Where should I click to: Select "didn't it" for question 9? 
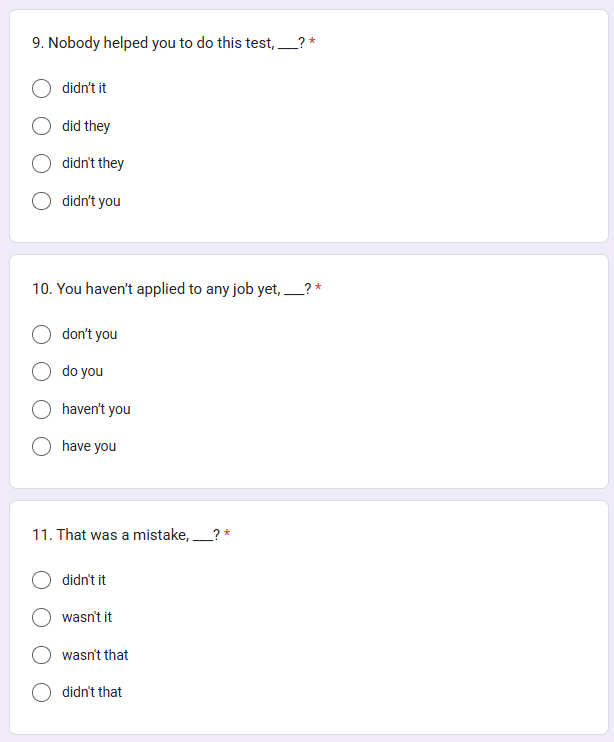click(x=42, y=88)
